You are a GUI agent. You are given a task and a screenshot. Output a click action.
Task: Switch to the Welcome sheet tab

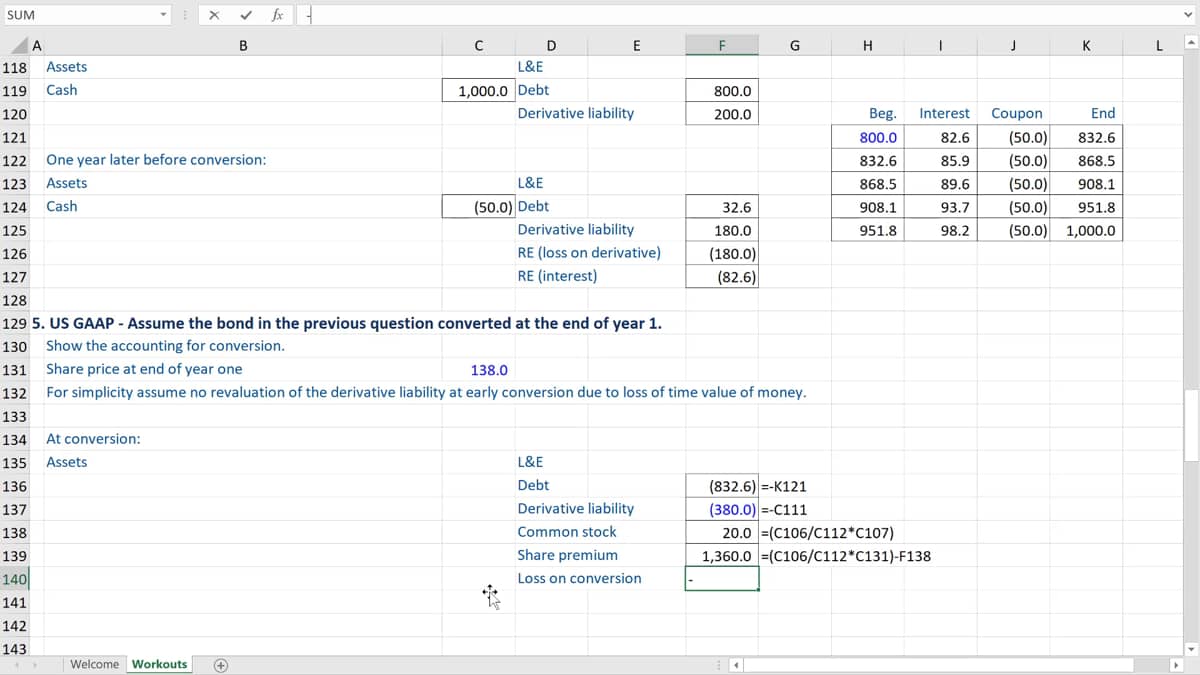94,664
